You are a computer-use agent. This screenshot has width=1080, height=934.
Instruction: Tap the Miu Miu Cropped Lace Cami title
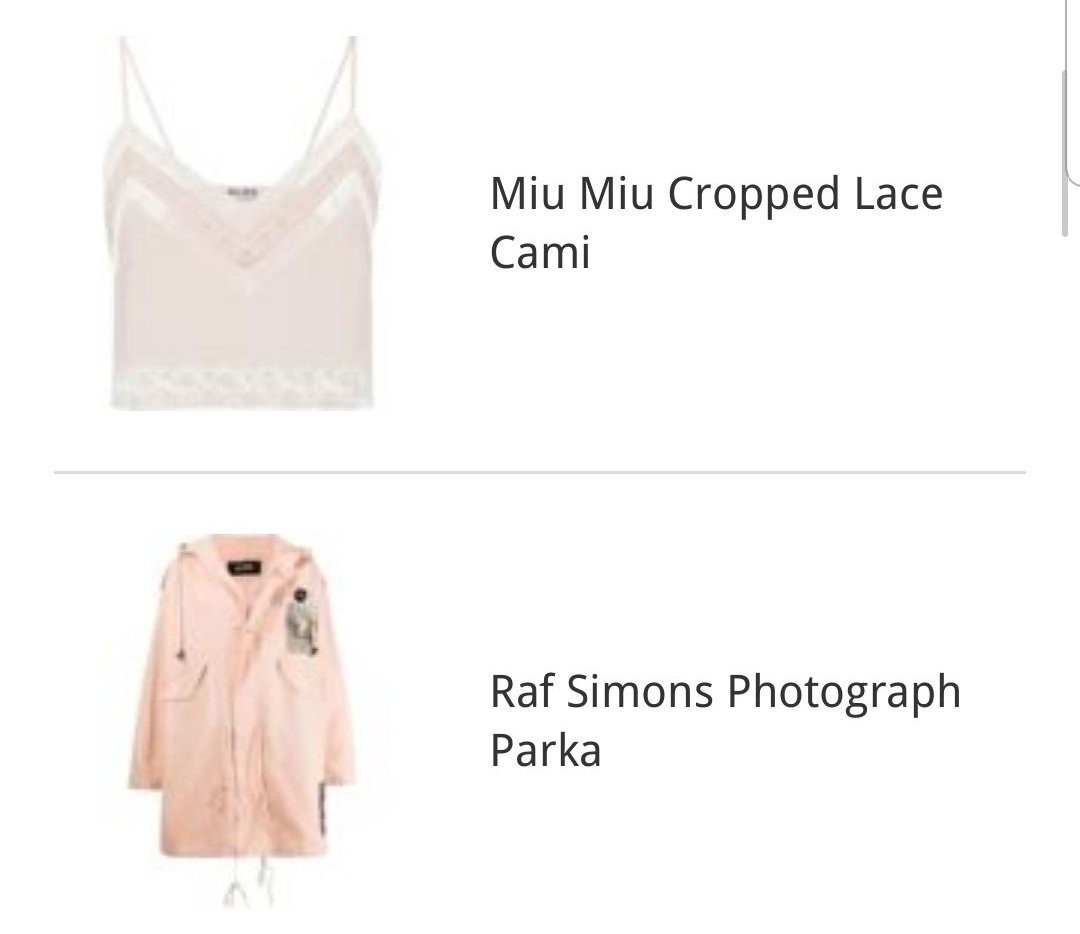716,222
